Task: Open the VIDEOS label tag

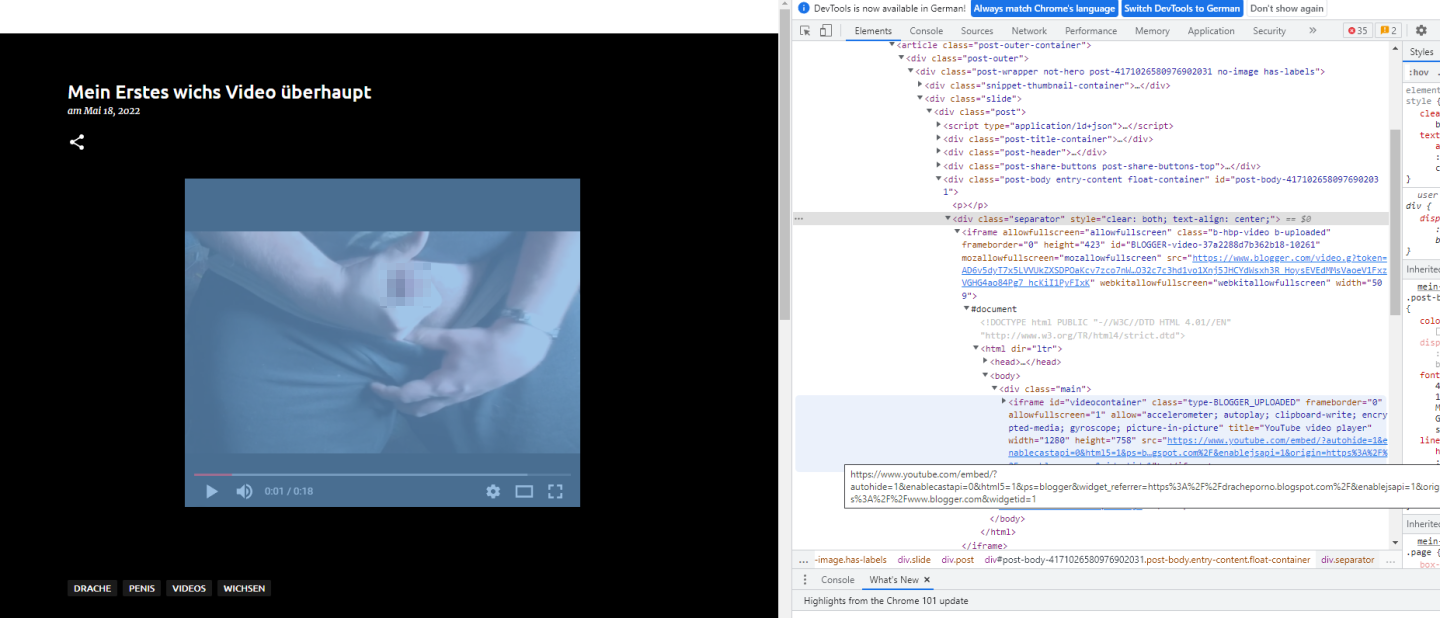Action: (189, 588)
